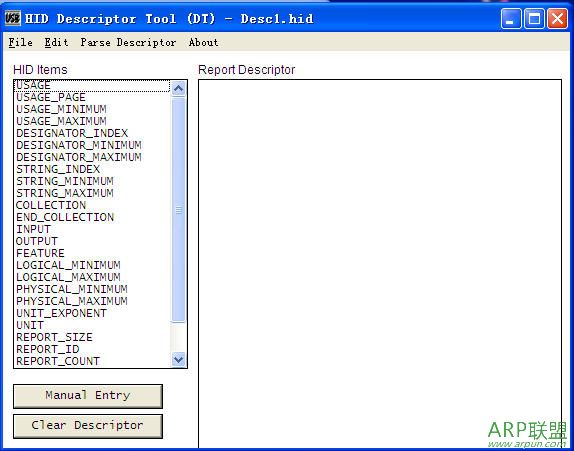The width and height of the screenshot is (574, 451).
Task: Minimize the HID Descriptor Tool window
Action: [x=511, y=18]
